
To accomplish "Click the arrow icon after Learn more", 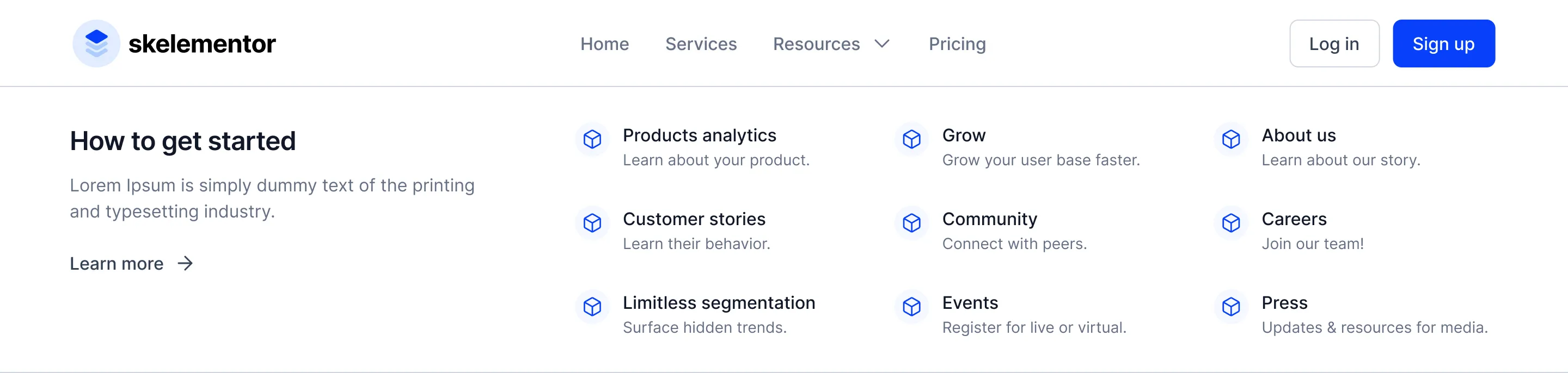I will pyautogui.click(x=185, y=263).
